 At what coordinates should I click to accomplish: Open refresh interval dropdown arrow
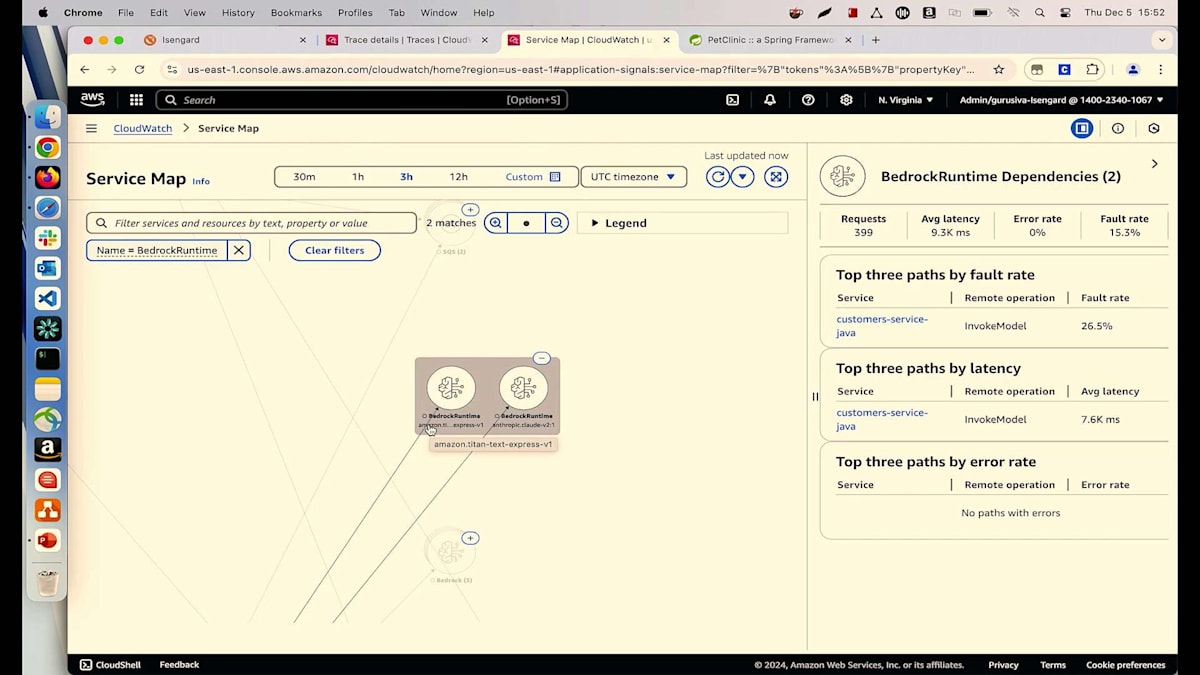point(742,177)
